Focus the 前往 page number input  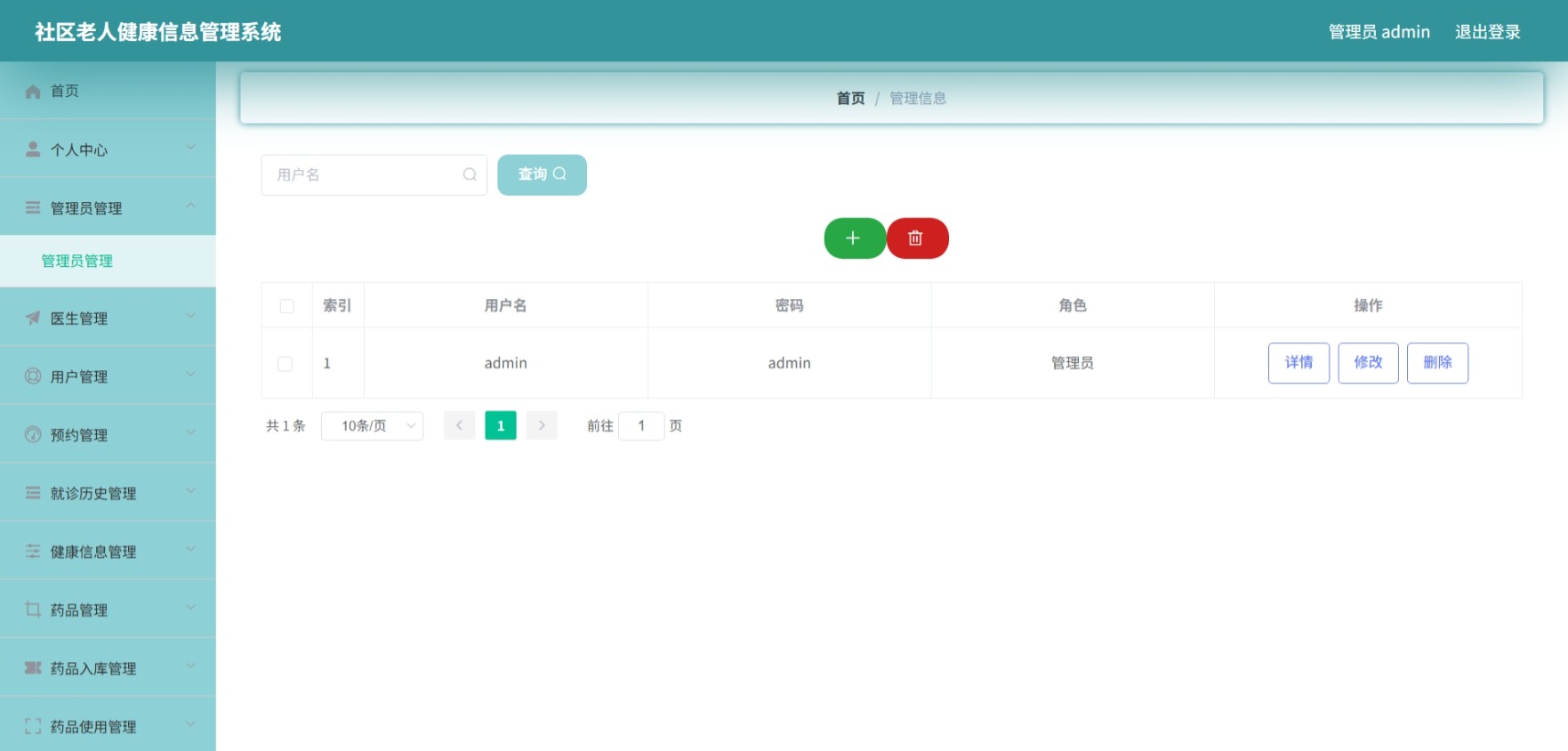pos(641,425)
